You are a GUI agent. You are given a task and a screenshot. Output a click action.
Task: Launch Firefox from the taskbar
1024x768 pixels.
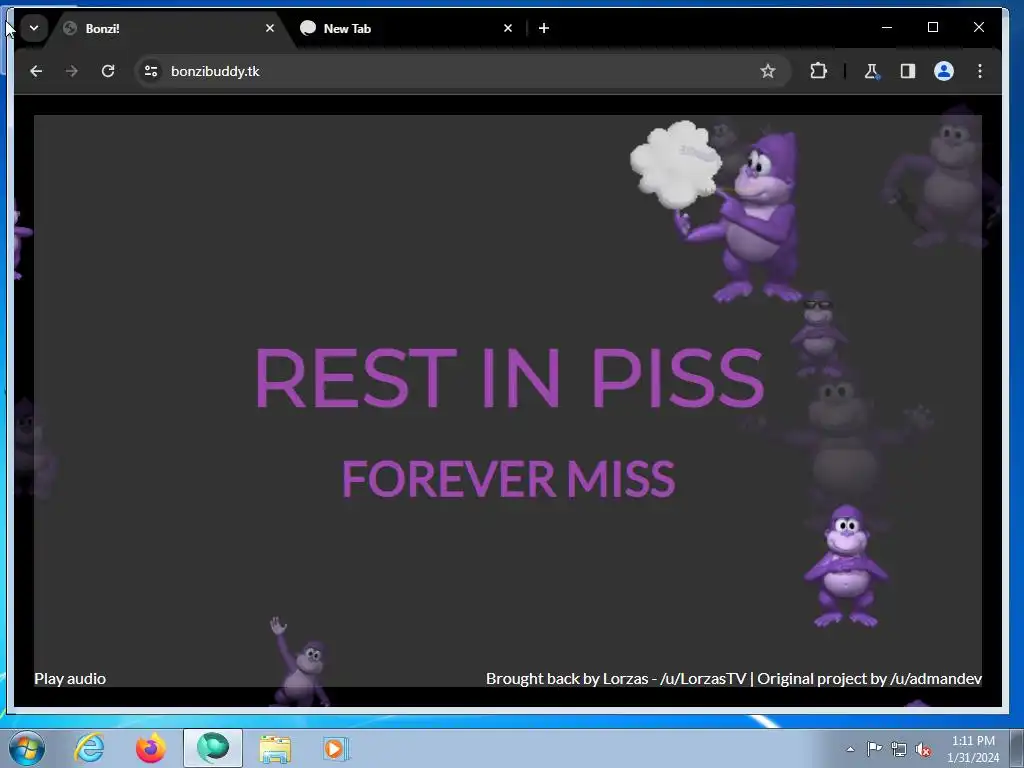pyautogui.click(x=151, y=748)
